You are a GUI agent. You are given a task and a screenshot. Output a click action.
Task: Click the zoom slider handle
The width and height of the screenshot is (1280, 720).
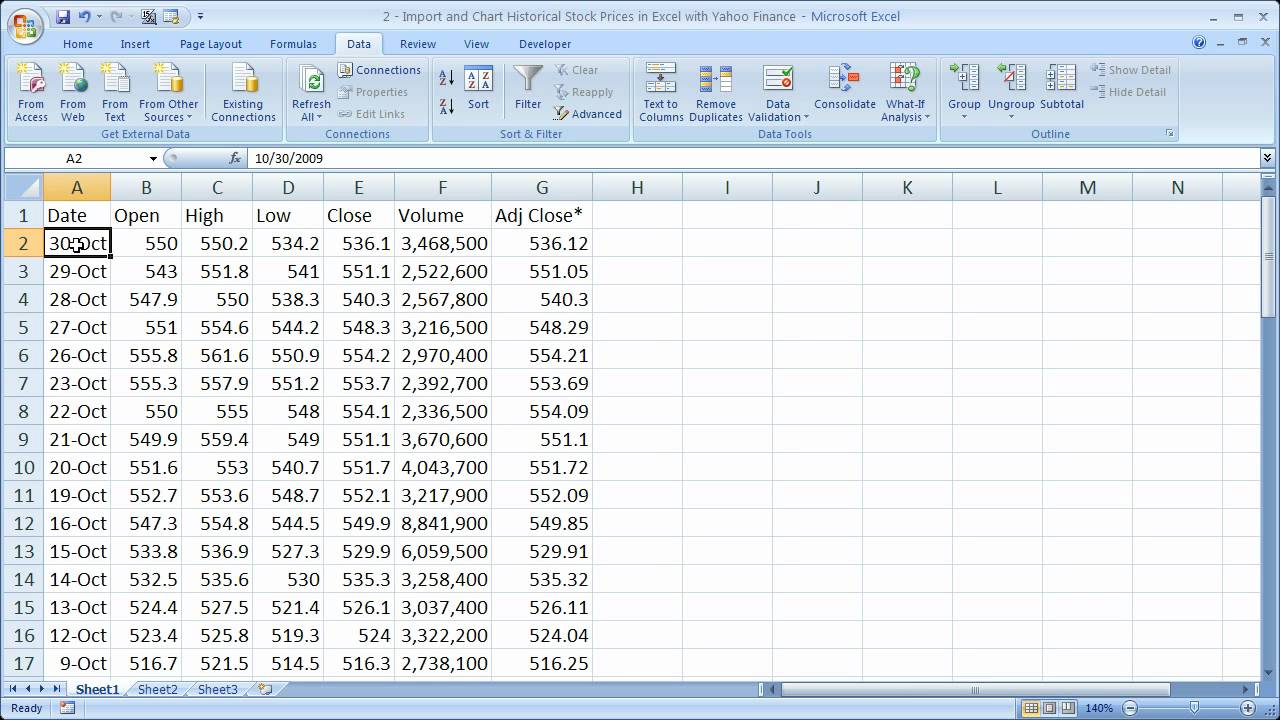[1194, 708]
